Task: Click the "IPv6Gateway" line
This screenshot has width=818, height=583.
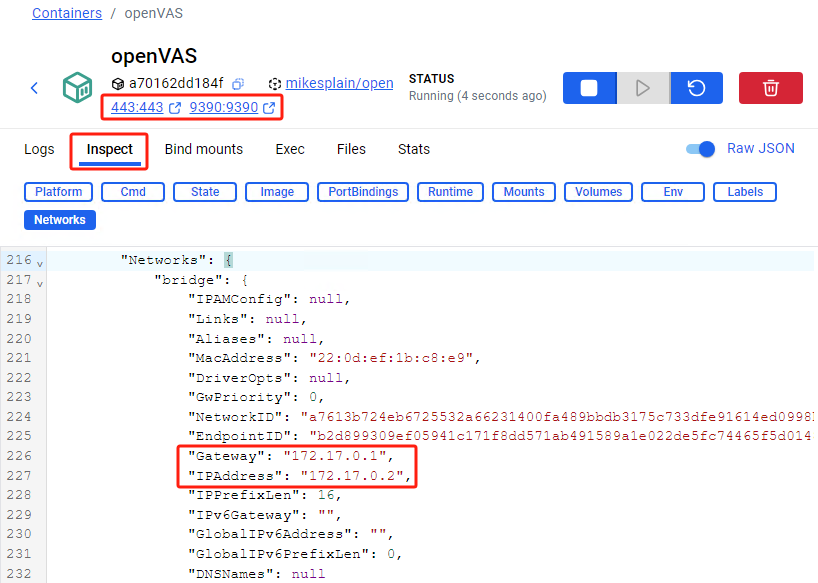Action: coord(264,515)
